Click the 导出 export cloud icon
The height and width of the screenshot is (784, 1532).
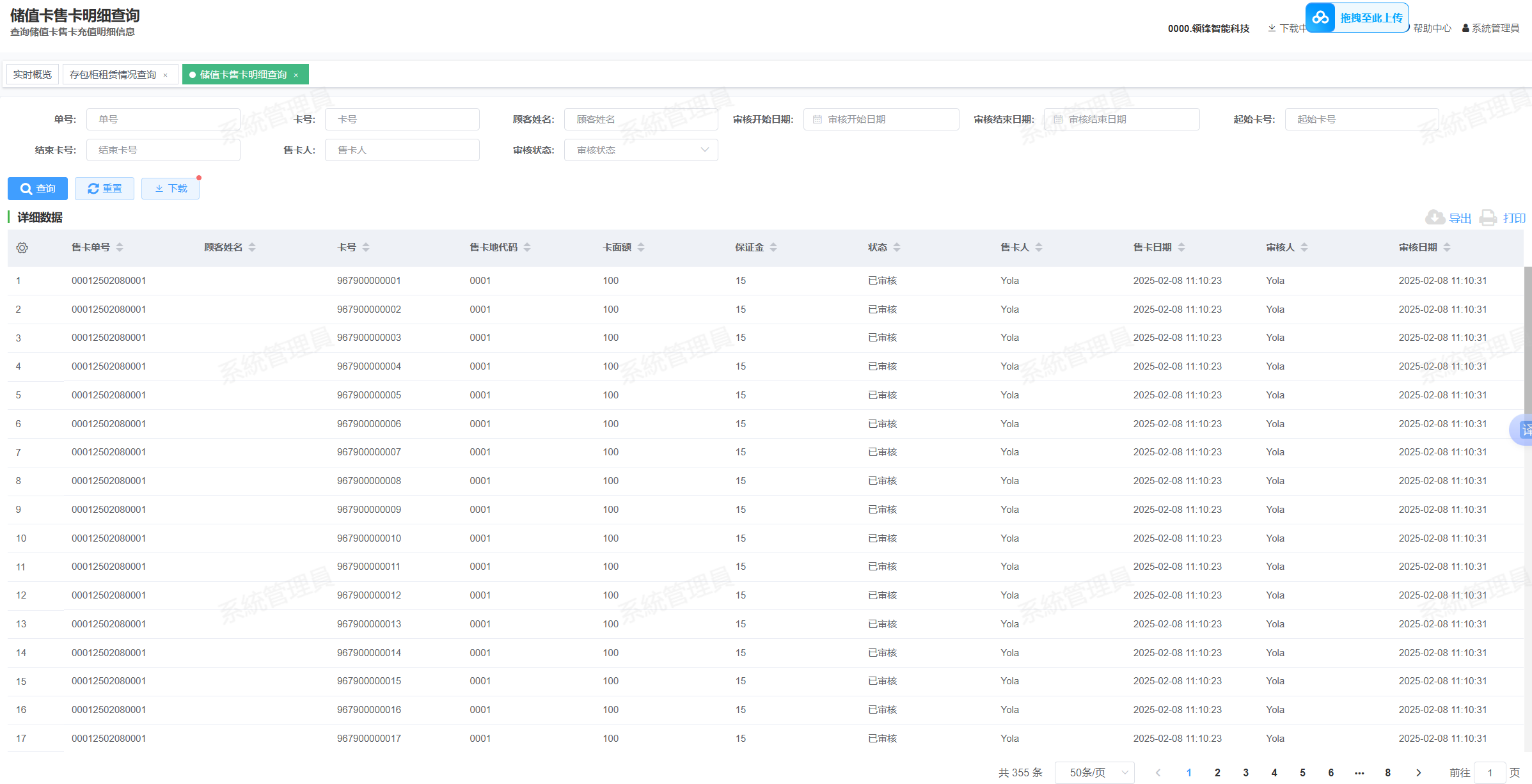1435,218
